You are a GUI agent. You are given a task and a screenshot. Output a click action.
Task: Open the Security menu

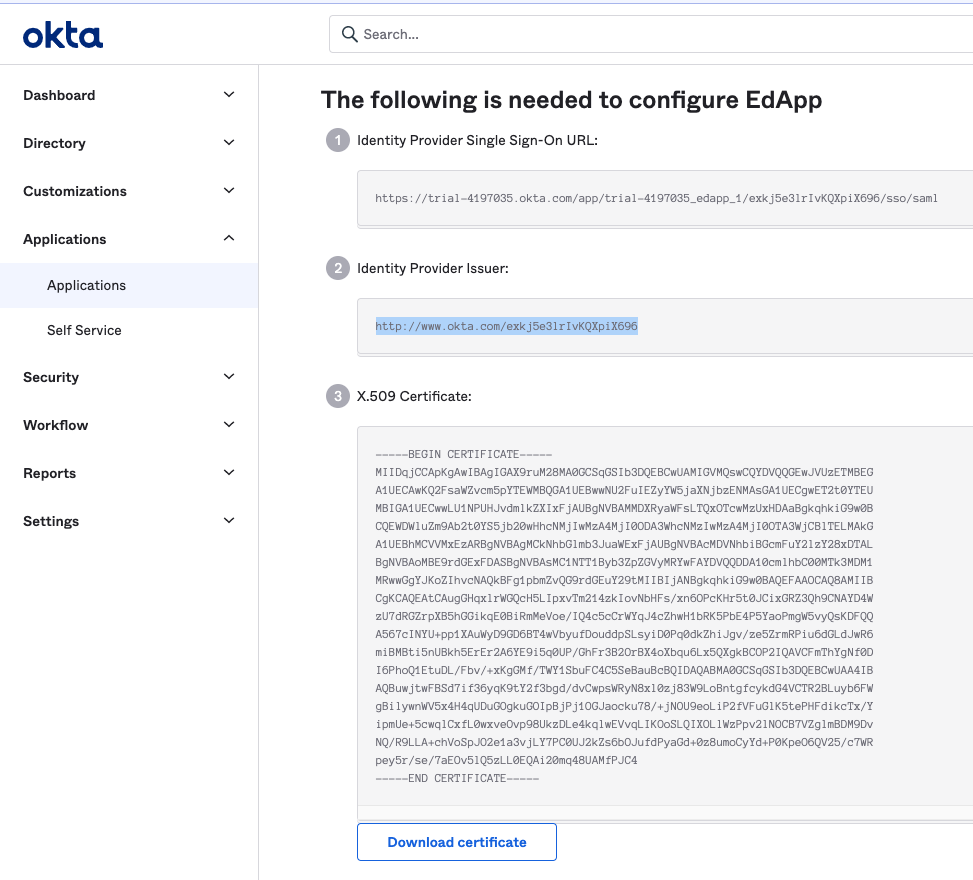[51, 377]
